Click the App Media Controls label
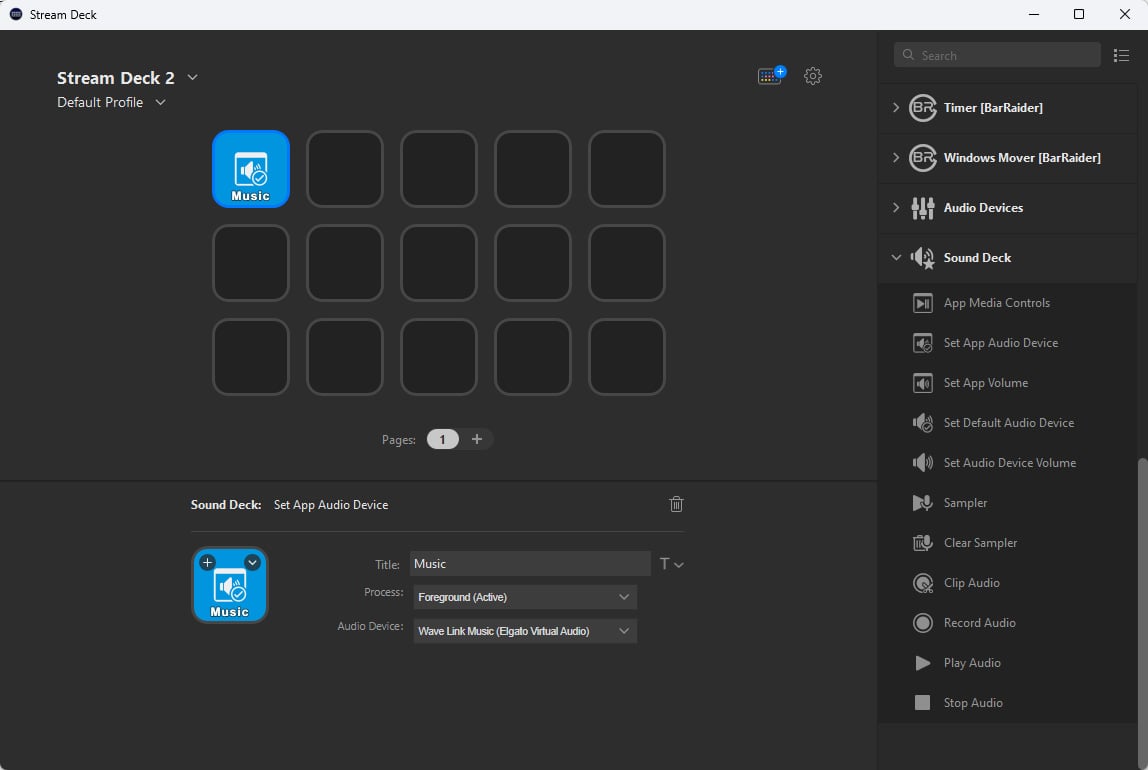1148x770 pixels. pyautogui.click(x=996, y=303)
